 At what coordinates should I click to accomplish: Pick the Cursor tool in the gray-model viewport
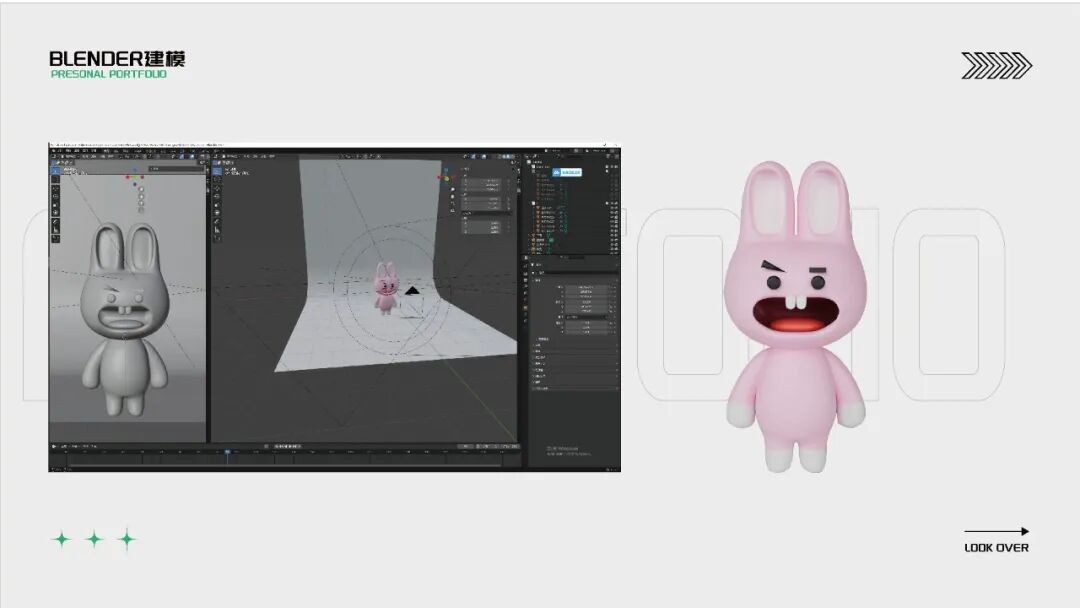click(56, 180)
